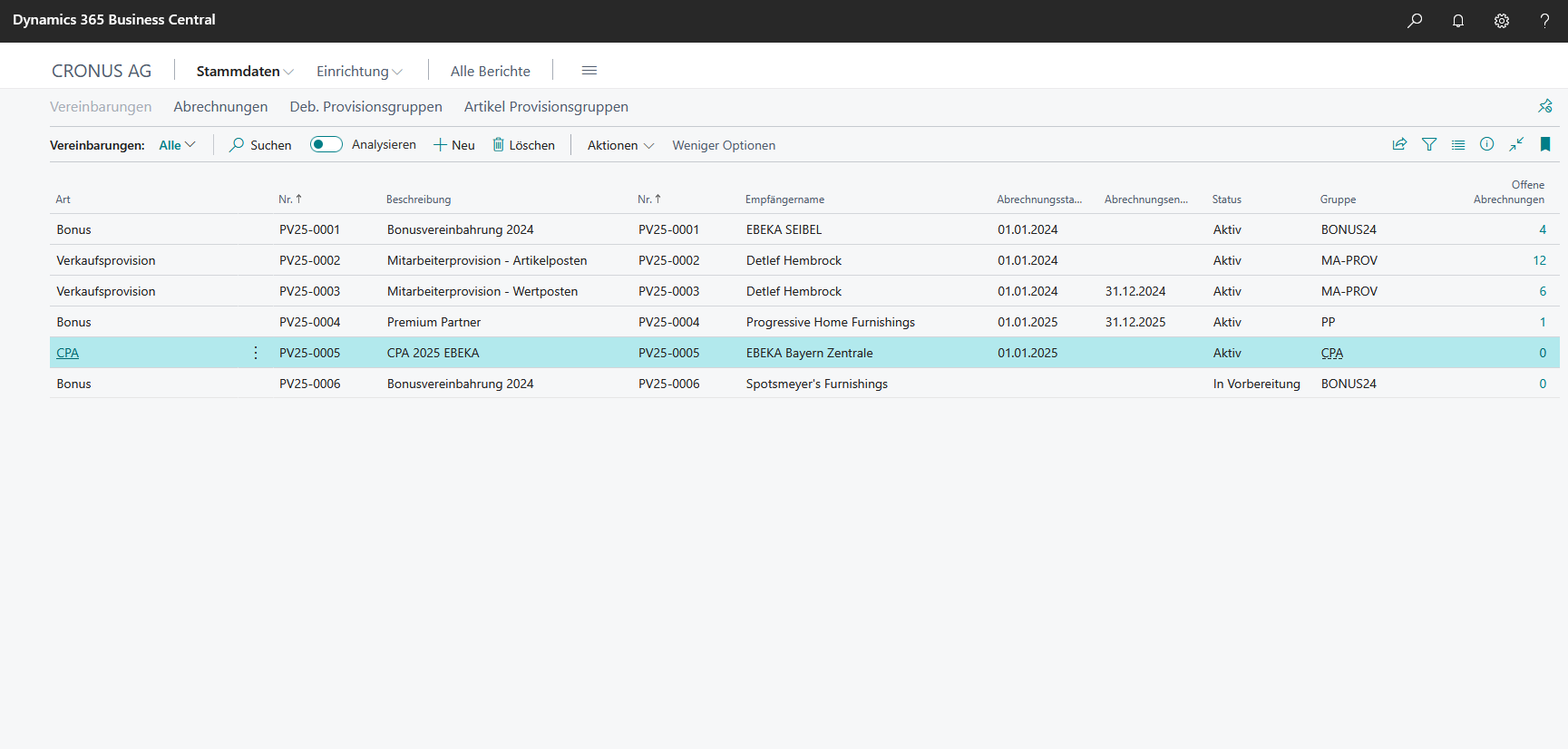Click the Suchen magnifier in list toolbar
The image size is (1568, 749).
tap(237, 144)
